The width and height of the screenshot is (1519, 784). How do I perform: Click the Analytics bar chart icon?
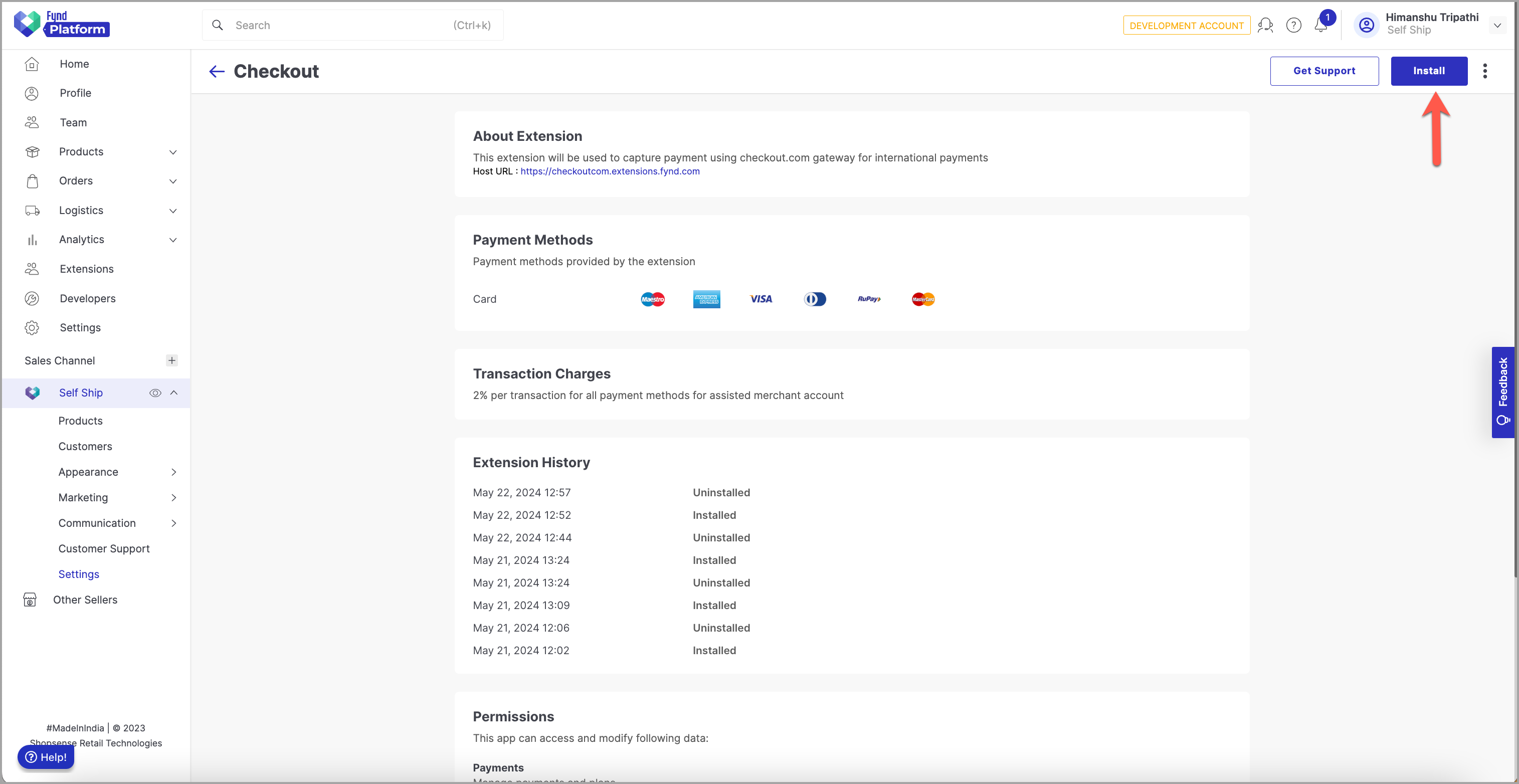point(33,240)
